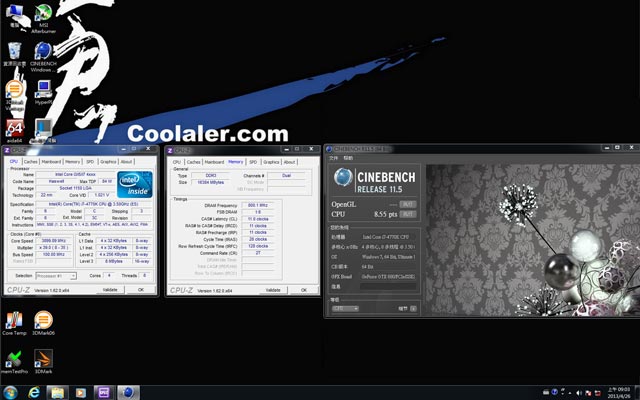
Task: Click the 'DDR3' memory type value
Action: click(211, 176)
